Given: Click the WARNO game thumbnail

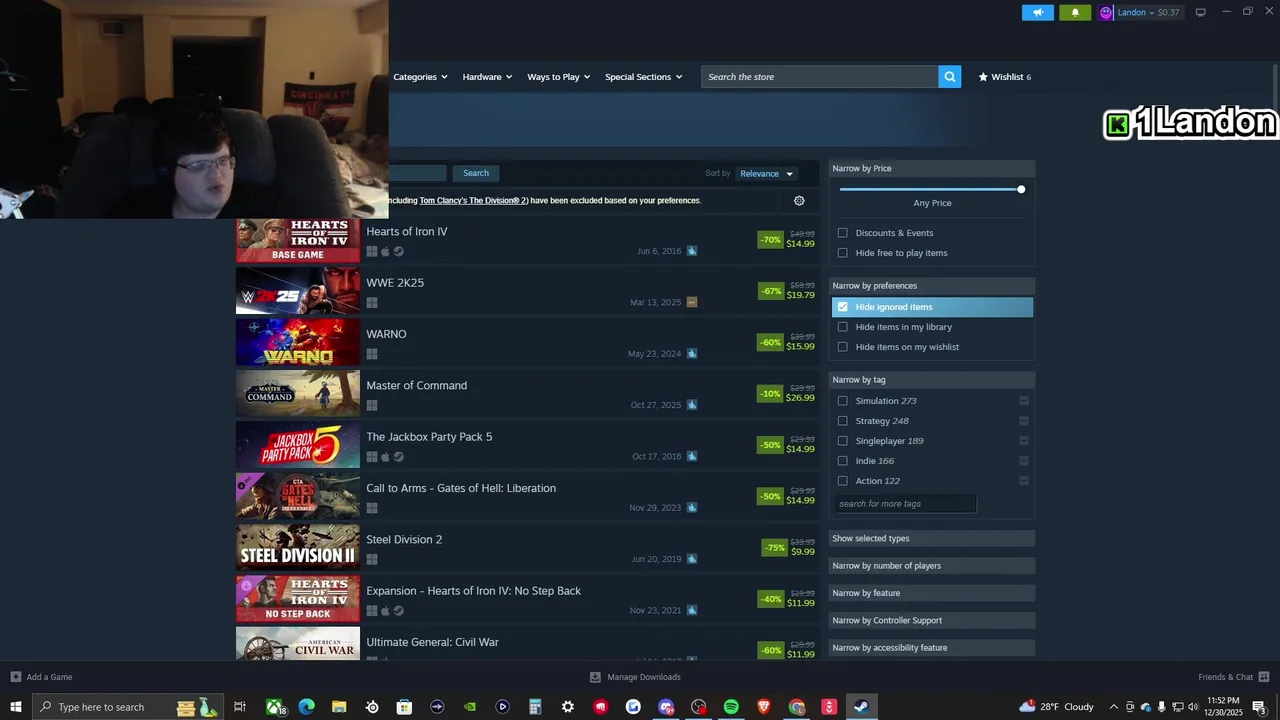Looking at the screenshot, I should [x=298, y=343].
